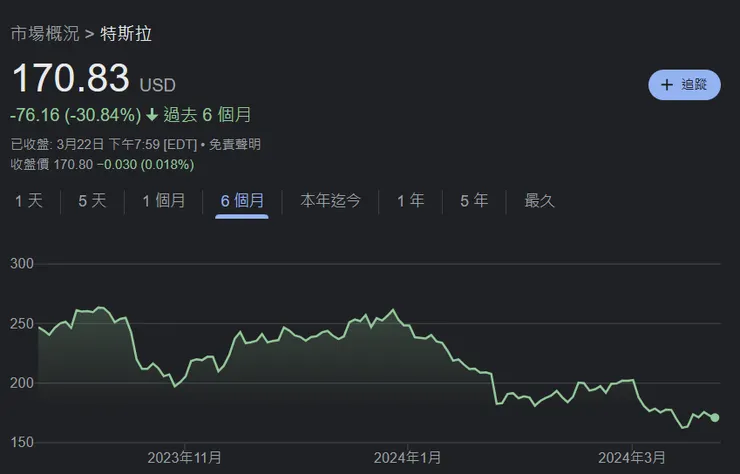Click the 170.83 price value
The height and width of the screenshot is (474, 740).
[70, 78]
